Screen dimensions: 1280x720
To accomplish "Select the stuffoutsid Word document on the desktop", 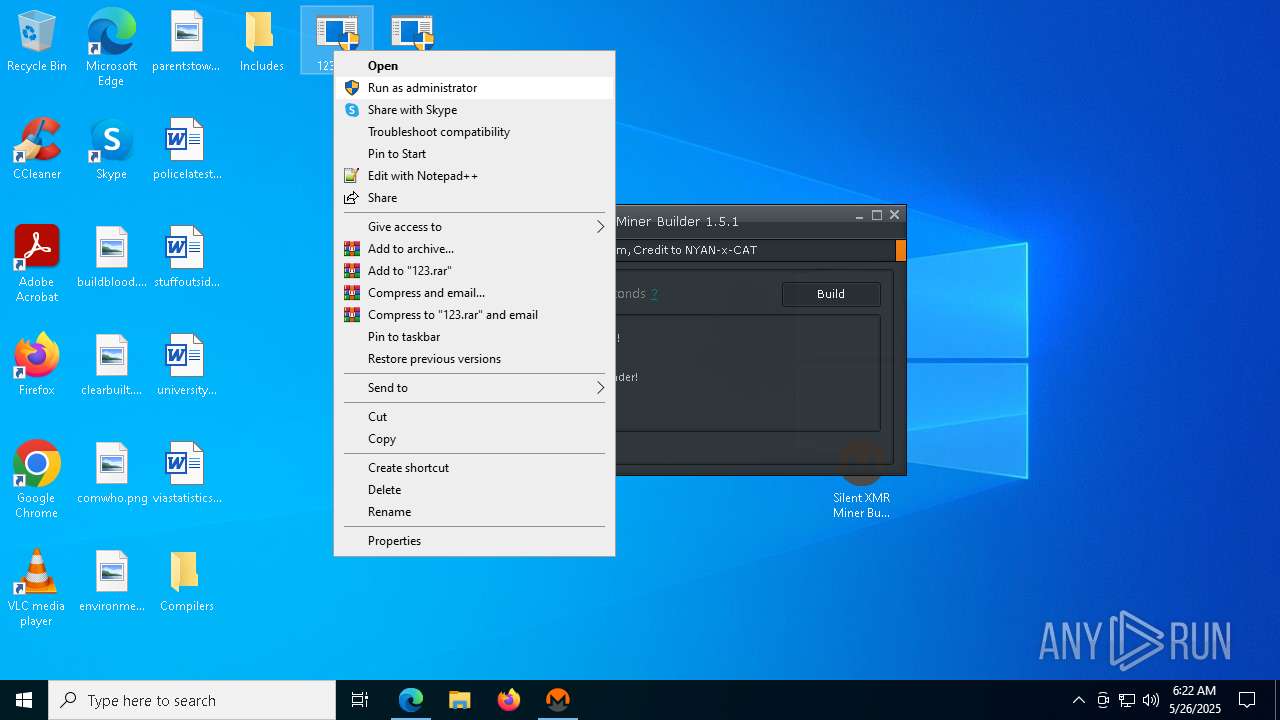I will [x=186, y=258].
